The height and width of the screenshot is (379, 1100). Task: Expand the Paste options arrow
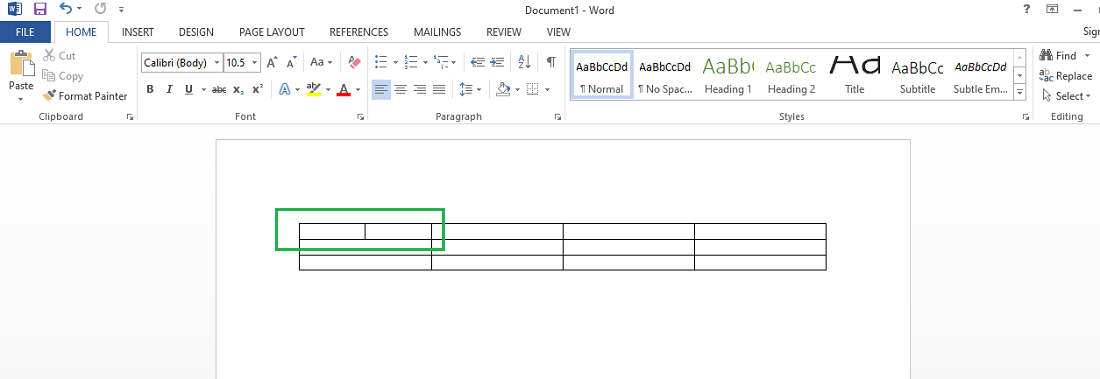21,99
